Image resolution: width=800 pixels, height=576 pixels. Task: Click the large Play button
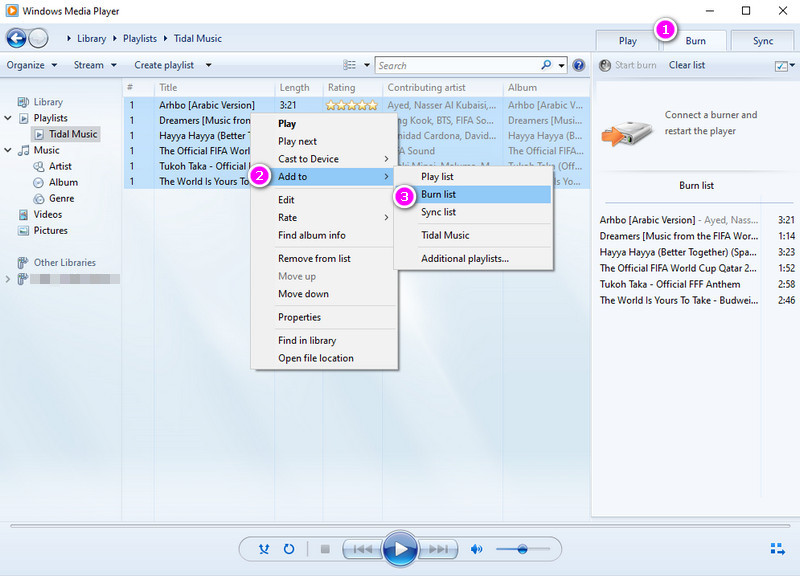(401, 549)
